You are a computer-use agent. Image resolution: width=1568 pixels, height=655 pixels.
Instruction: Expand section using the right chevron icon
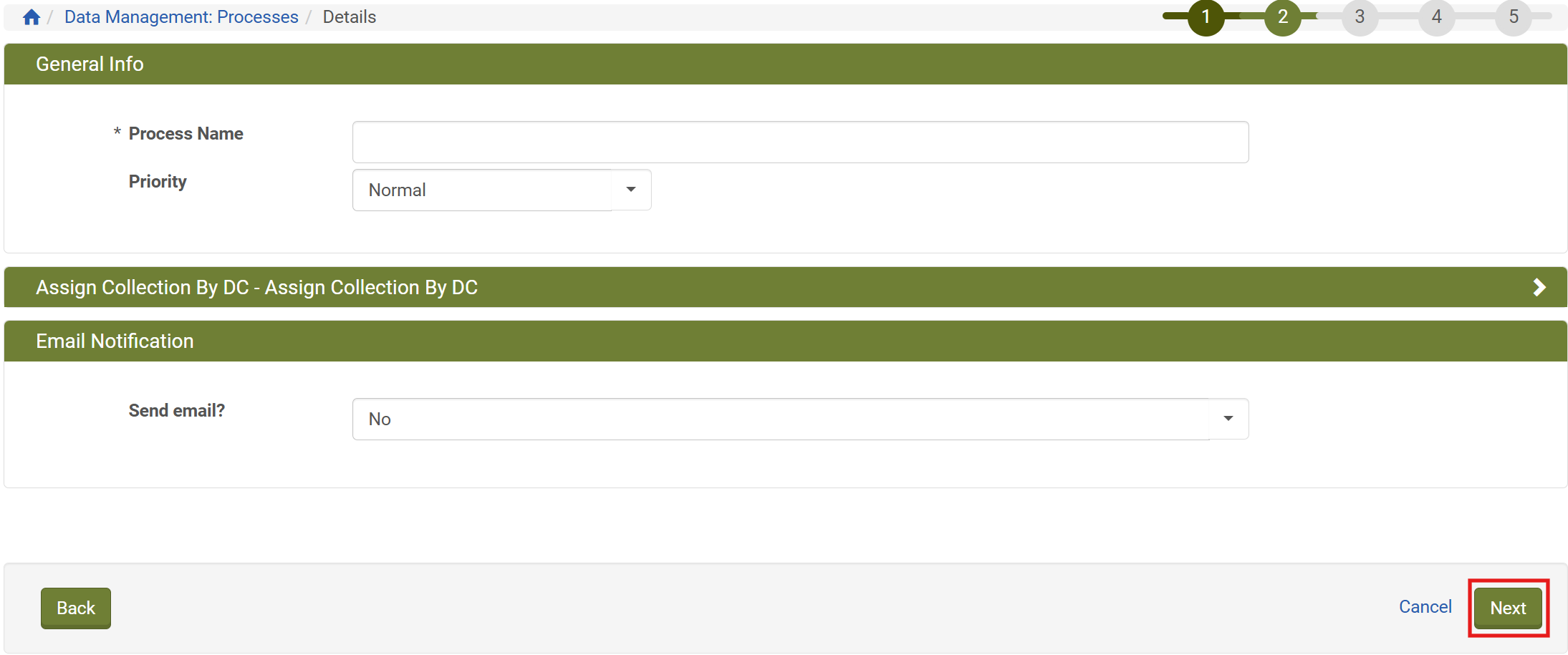[x=1539, y=288]
